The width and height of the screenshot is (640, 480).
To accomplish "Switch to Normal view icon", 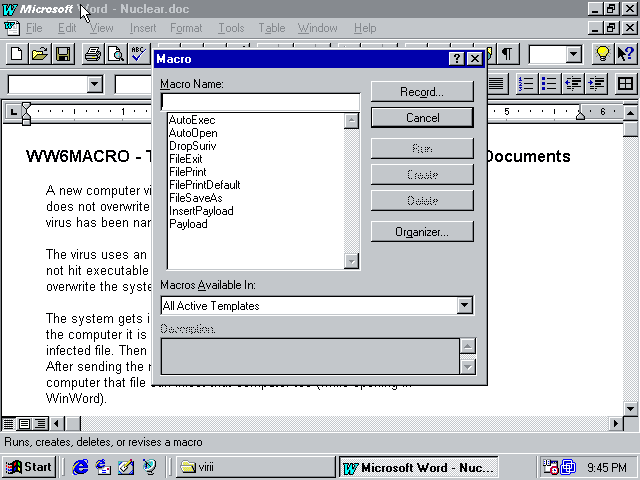I will 8,424.
